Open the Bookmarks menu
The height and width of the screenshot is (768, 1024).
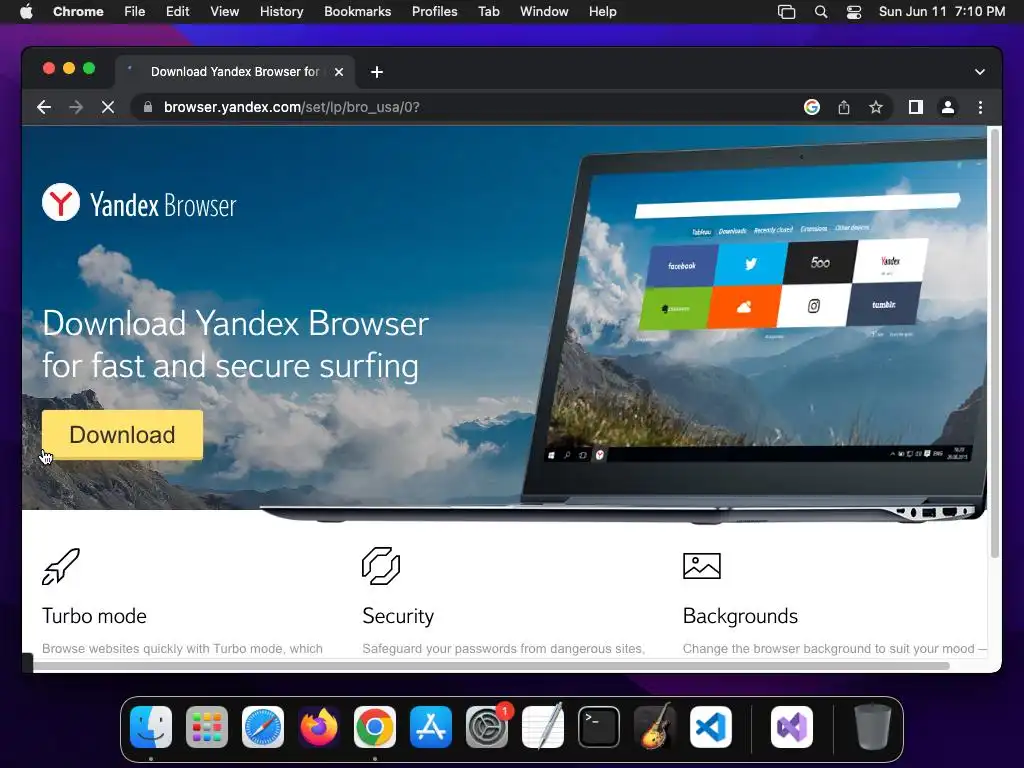point(357,12)
